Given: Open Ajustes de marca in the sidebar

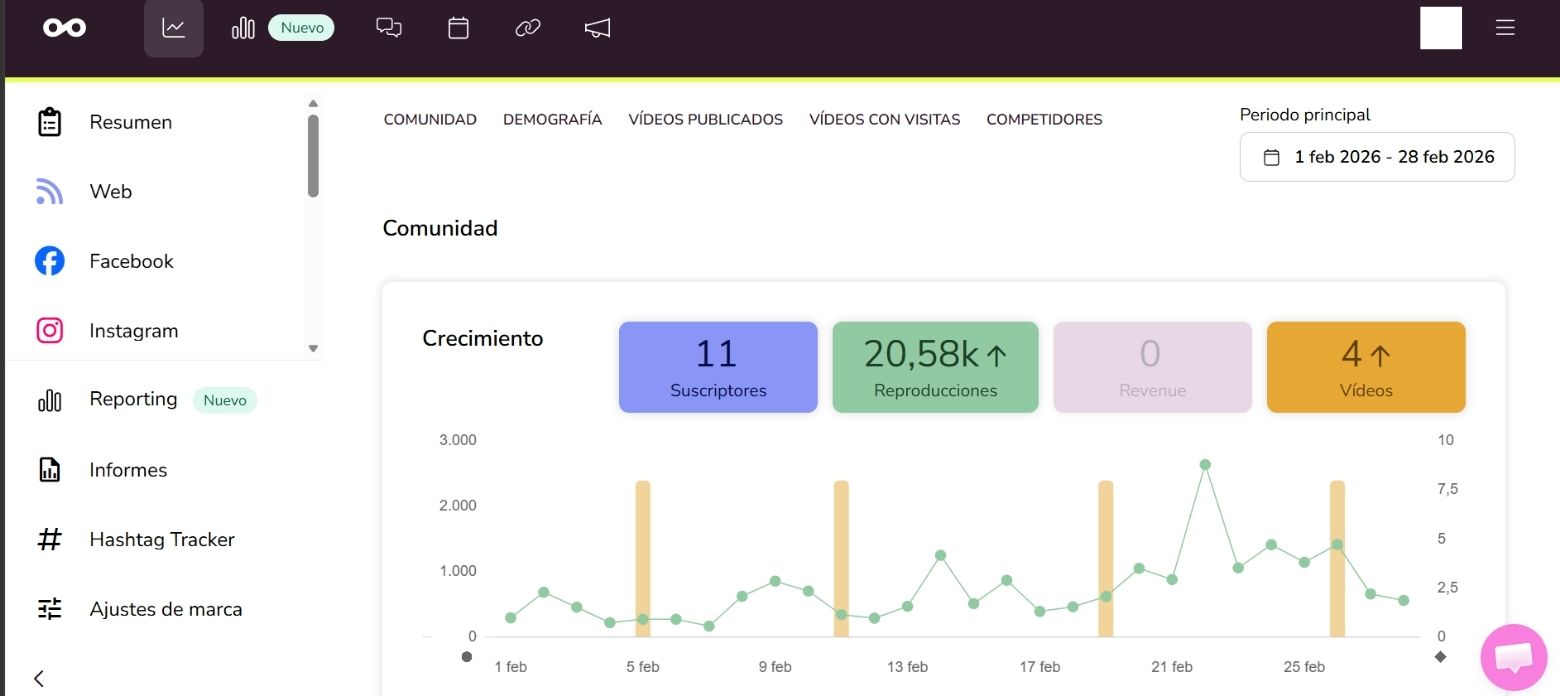Looking at the screenshot, I should click(166, 609).
